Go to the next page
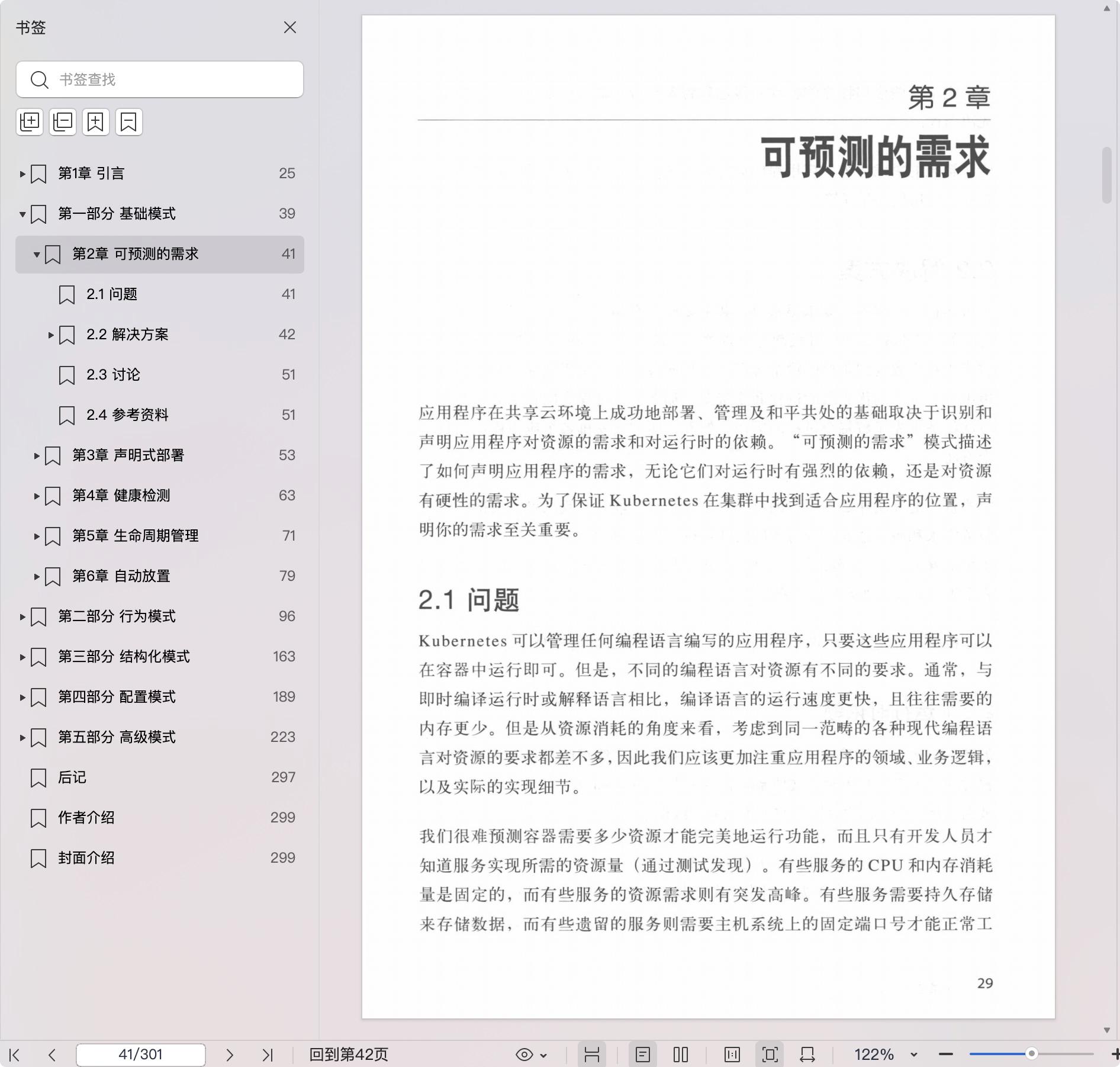The width and height of the screenshot is (1120, 1067). pyautogui.click(x=230, y=1055)
